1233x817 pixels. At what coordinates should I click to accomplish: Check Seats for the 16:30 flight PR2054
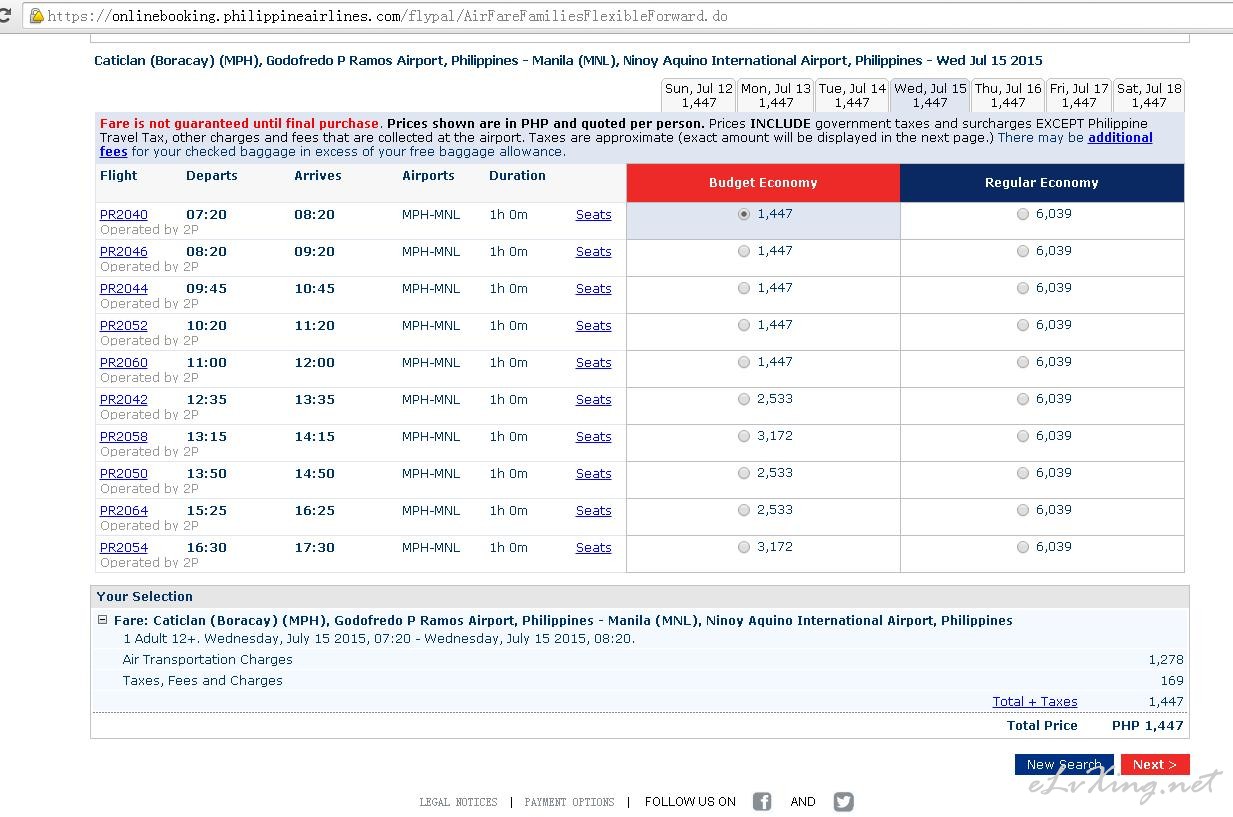(x=593, y=548)
